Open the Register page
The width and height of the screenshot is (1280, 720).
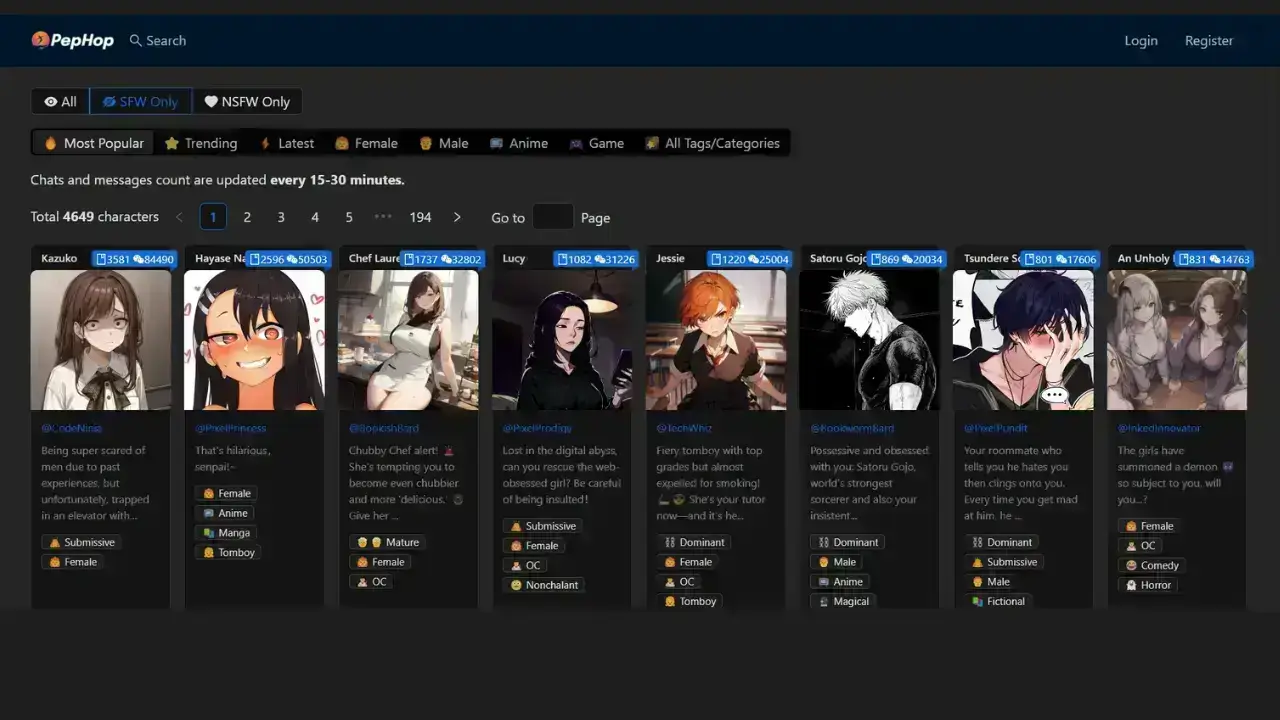1209,41
